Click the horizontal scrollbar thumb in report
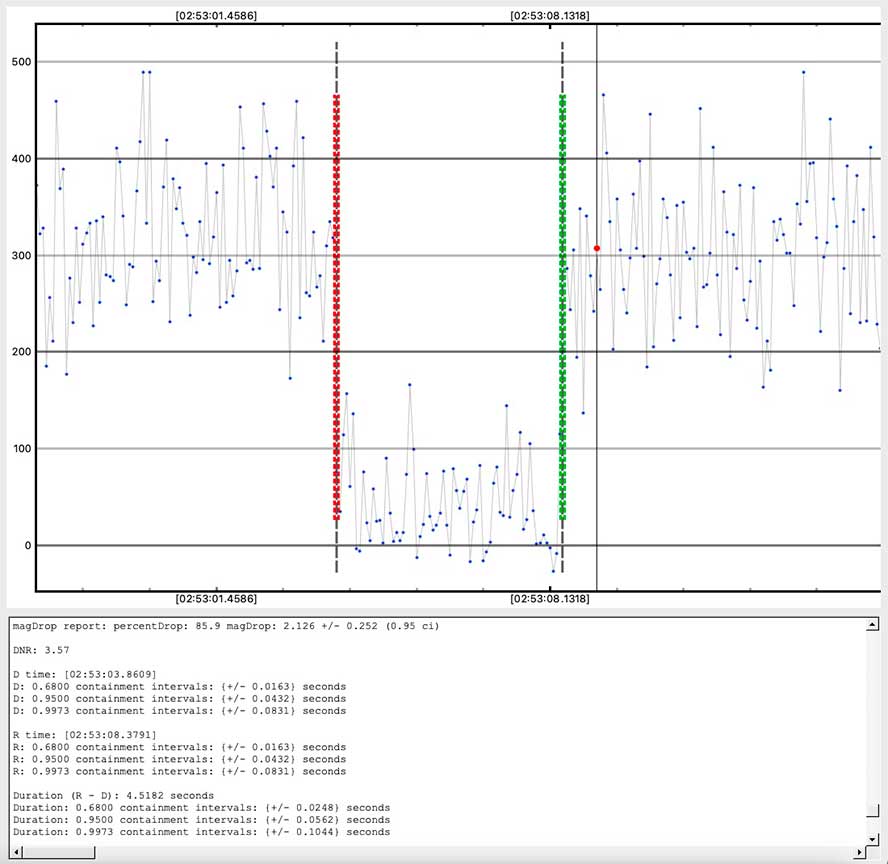888x864 pixels. pos(58,852)
